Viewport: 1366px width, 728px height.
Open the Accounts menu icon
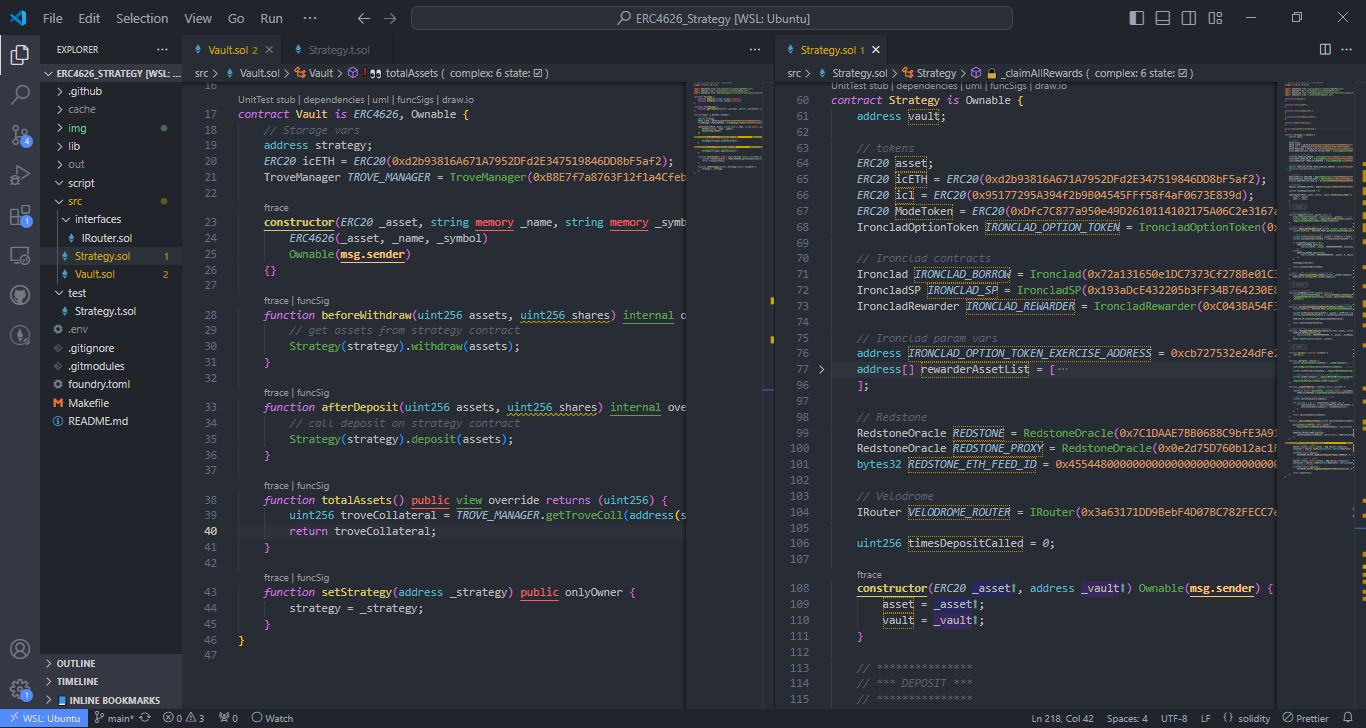[20, 650]
